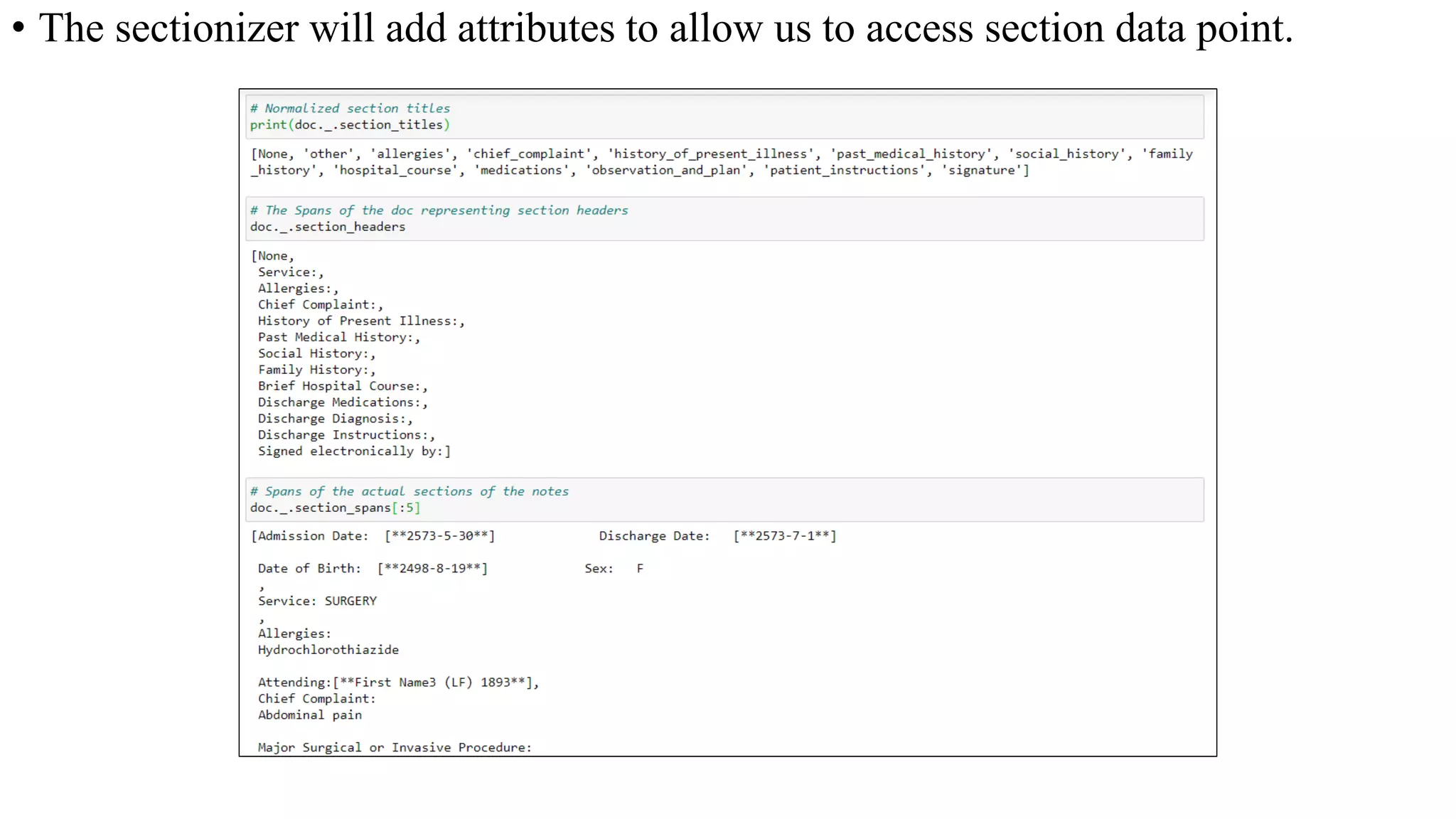This screenshot has width=1456, height=819.
Task: Click the 'Chief Complaint:' line in the spans output
Action: point(316,699)
